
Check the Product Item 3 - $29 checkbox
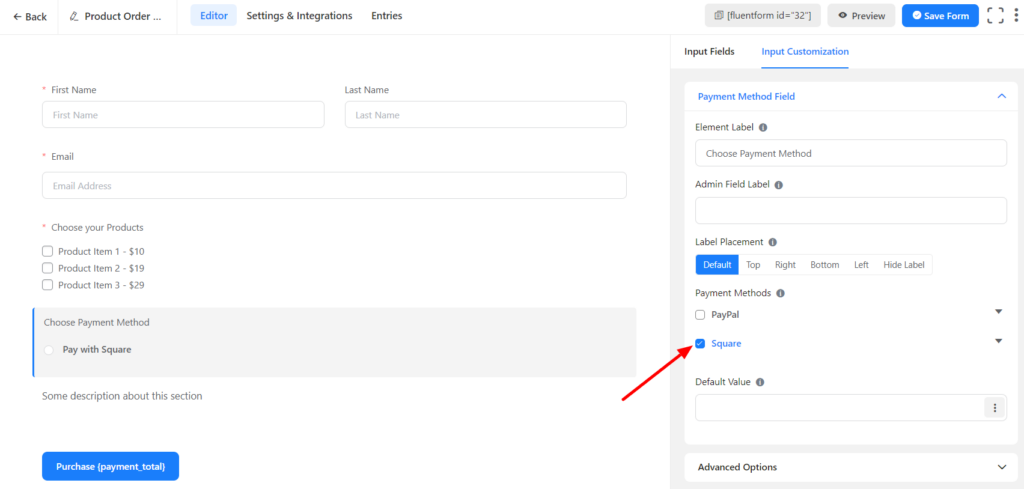click(x=47, y=285)
